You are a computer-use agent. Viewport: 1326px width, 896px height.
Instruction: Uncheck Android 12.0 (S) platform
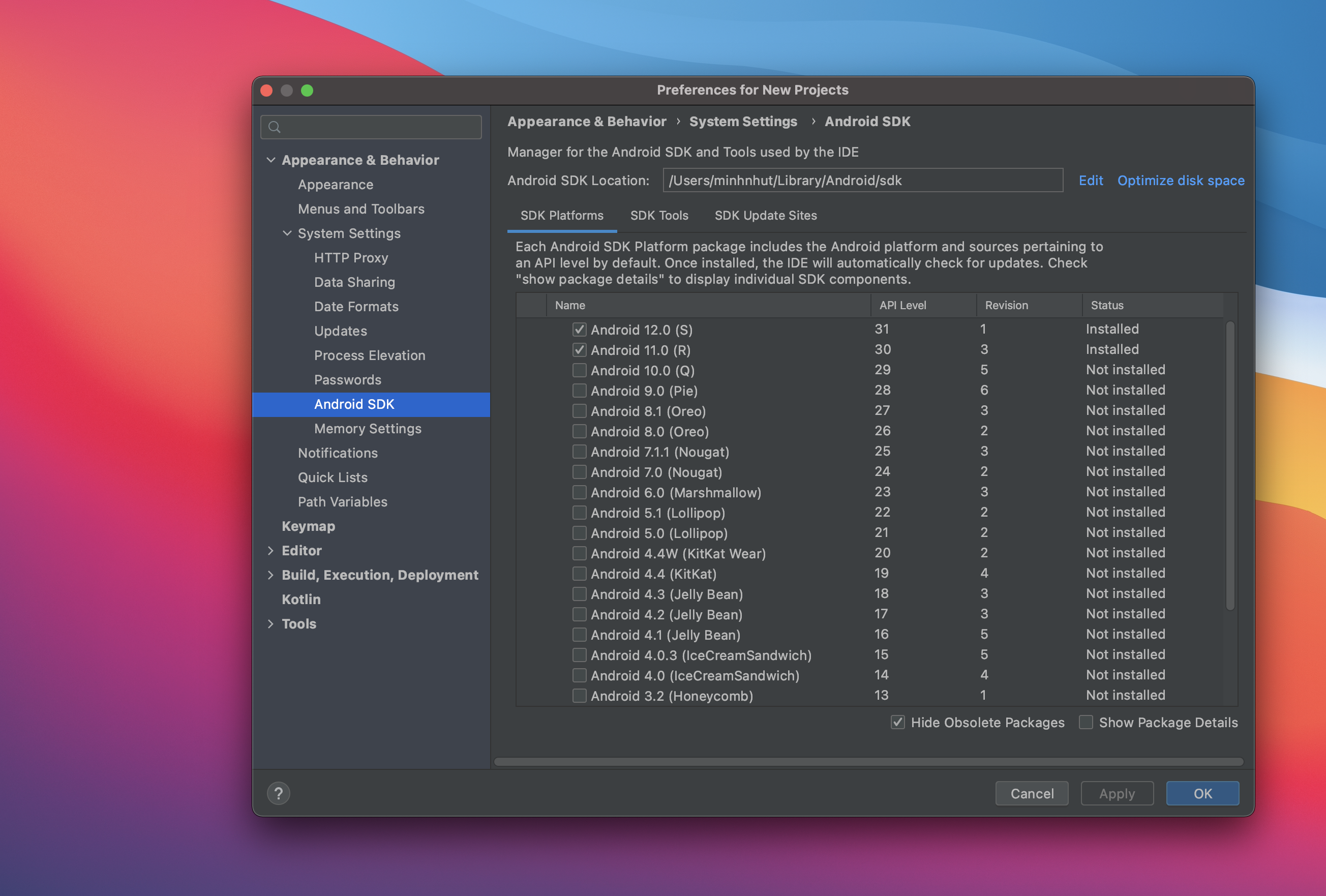[x=579, y=330]
